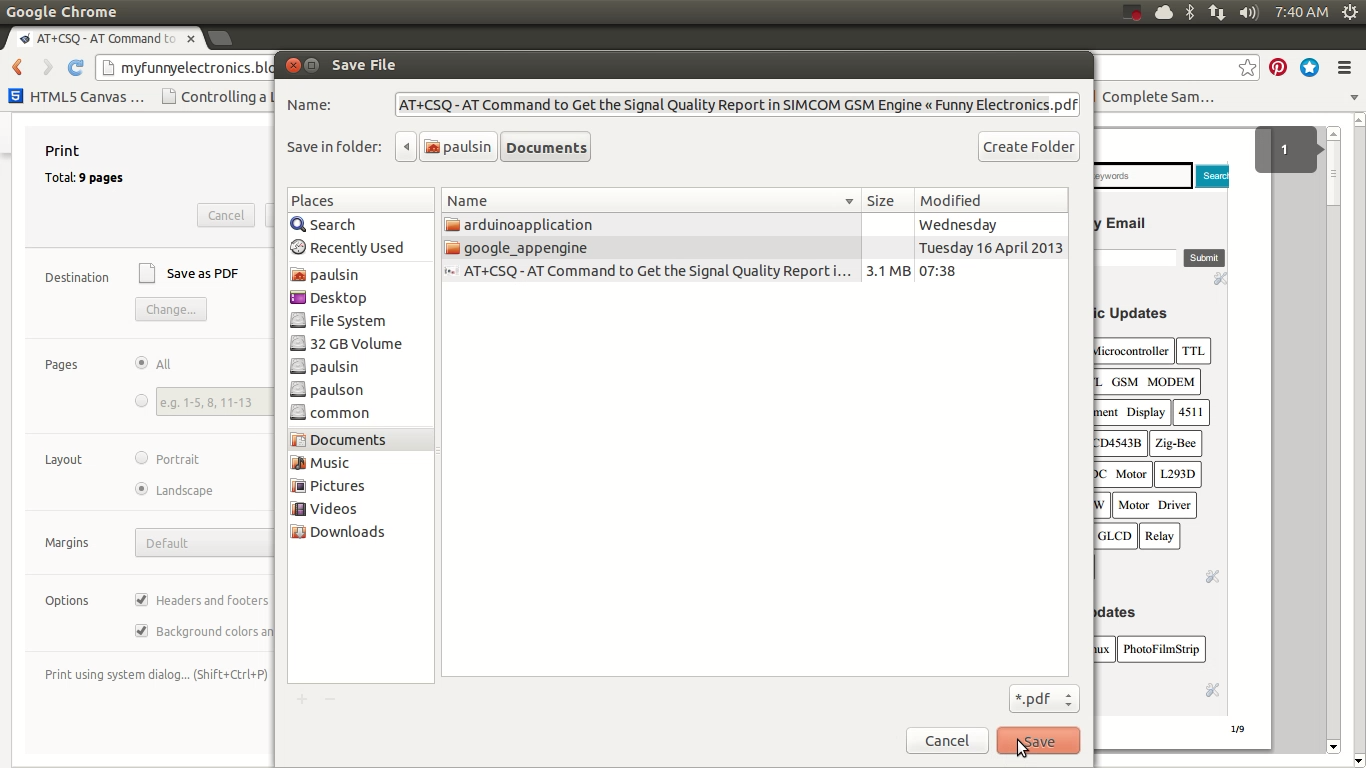This screenshot has width=1366, height=768.
Task: Click the Search magnifier icon in Places
Action: 298,225
